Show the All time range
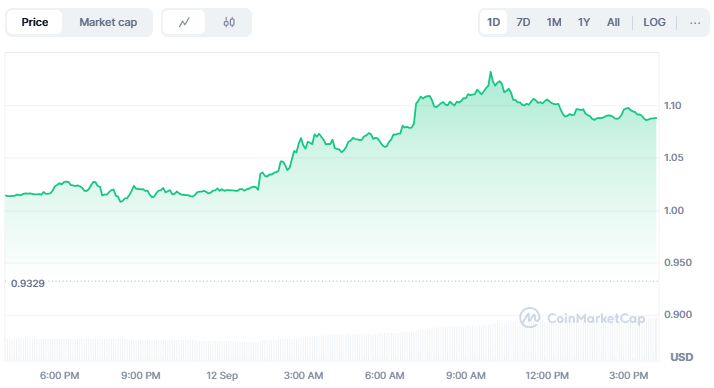Screen dimensions: 714x388 pos(613,22)
